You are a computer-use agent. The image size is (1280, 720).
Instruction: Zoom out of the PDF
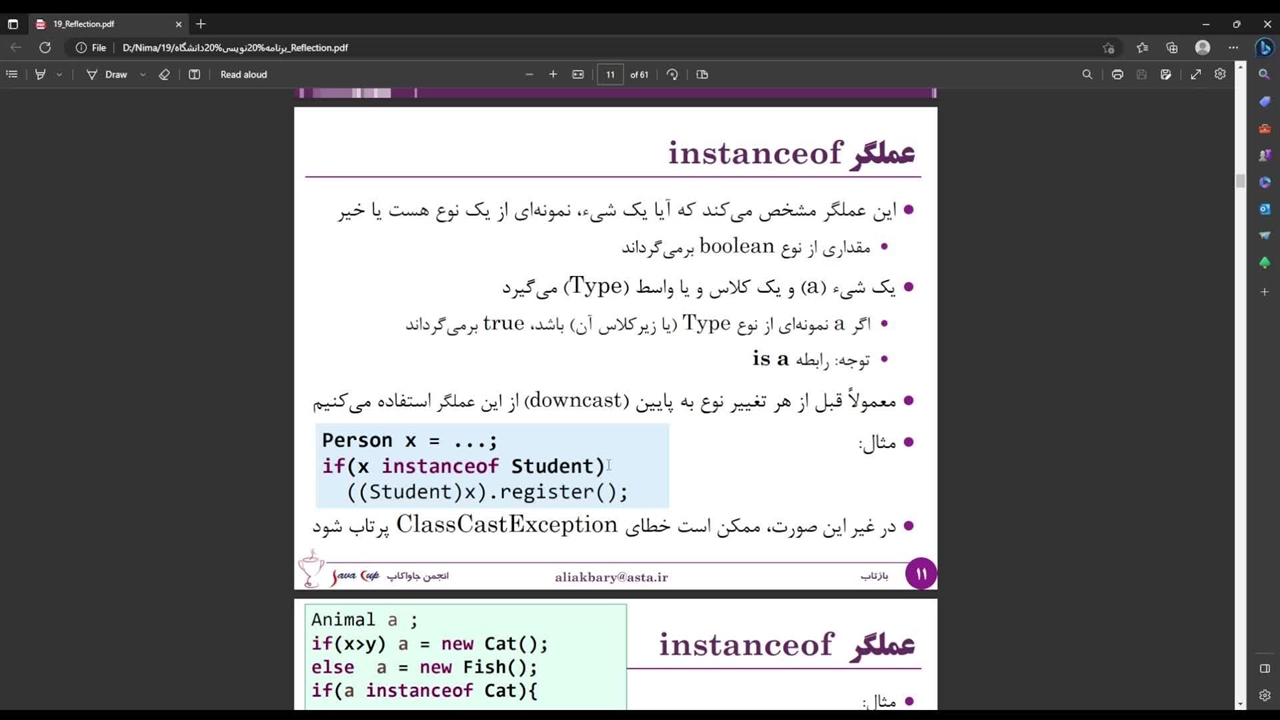point(529,74)
